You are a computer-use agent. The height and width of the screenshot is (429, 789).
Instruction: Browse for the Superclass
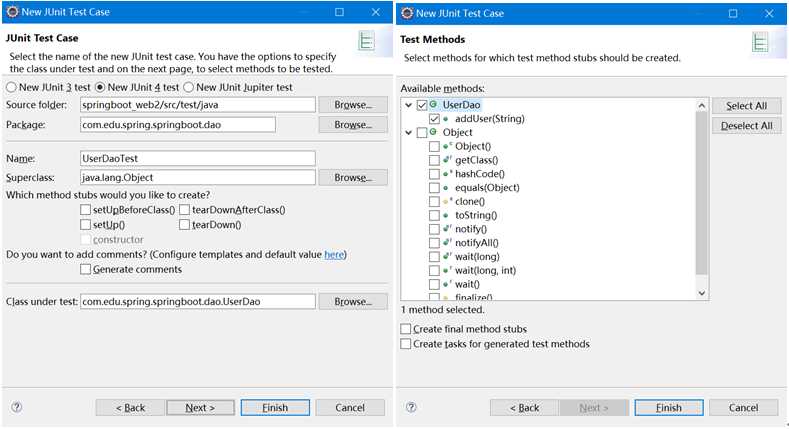click(x=353, y=178)
